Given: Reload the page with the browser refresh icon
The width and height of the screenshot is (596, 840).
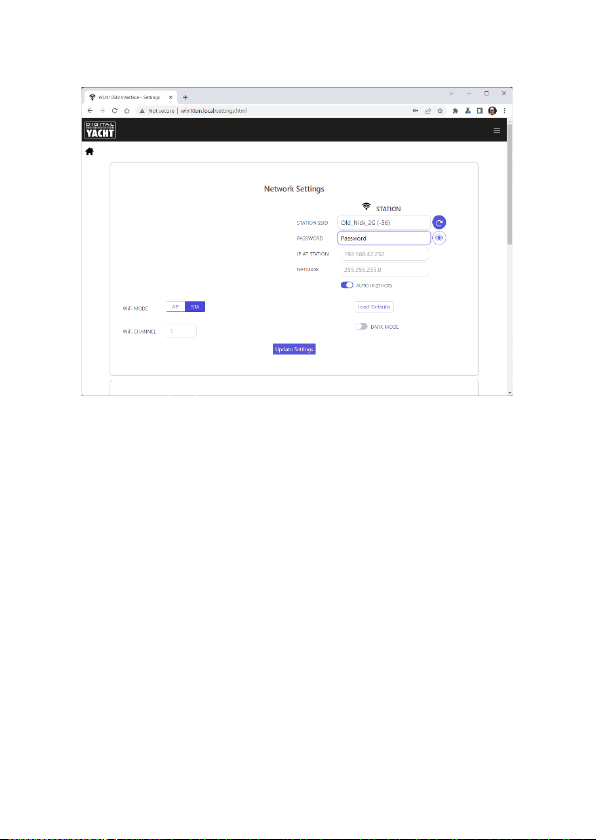Looking at the screenshot, I should 115,111.
